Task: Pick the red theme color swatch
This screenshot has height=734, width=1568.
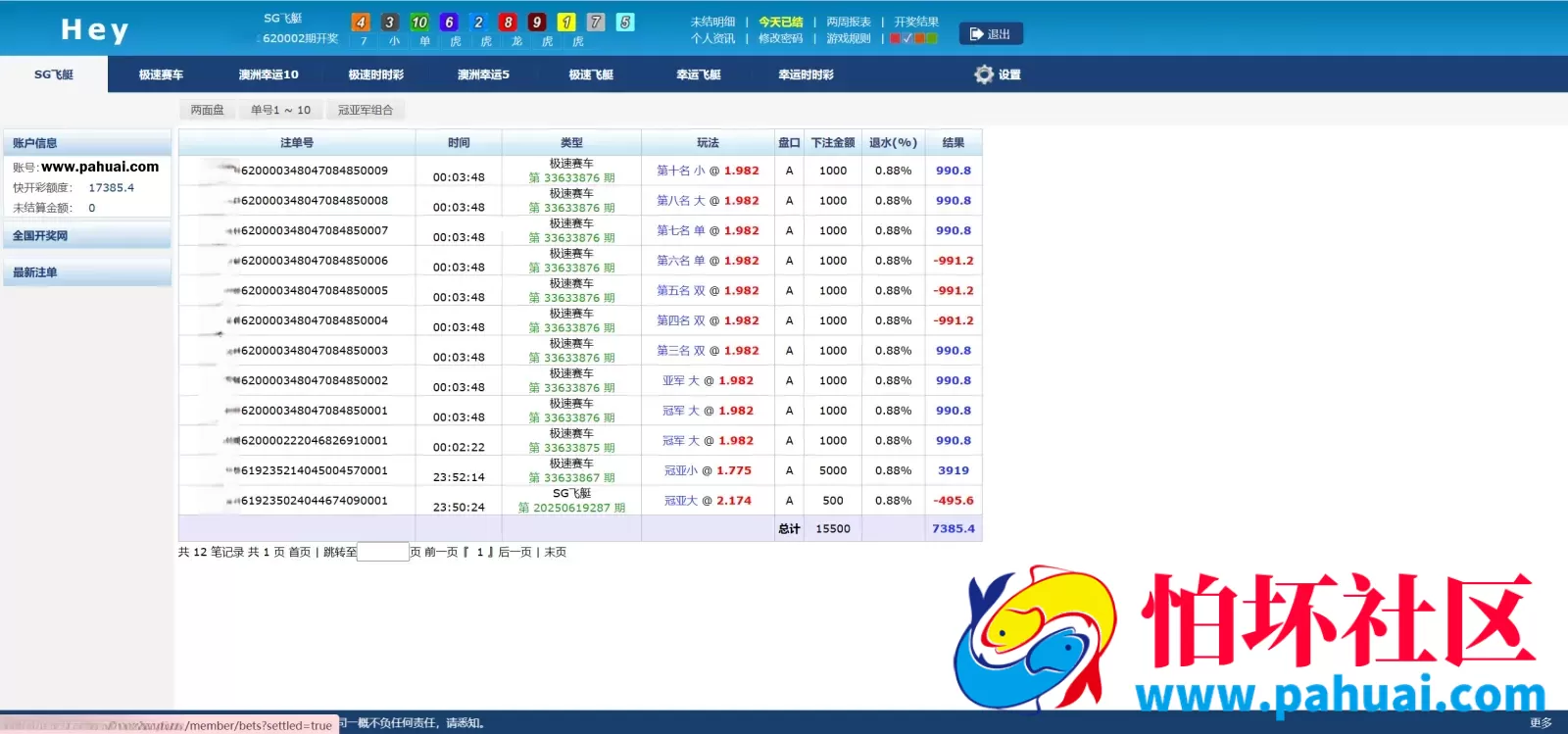Action: click(896, 38)
